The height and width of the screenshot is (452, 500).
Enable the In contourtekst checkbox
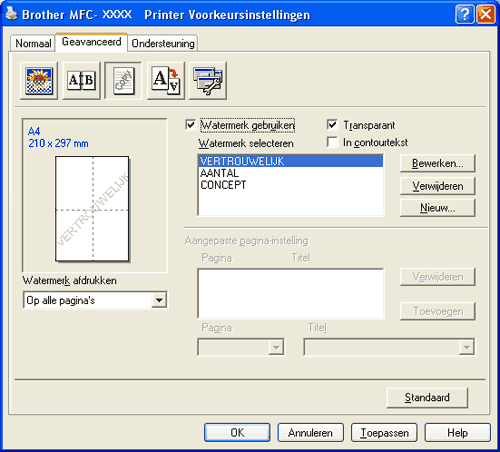[x=332, y=142]
